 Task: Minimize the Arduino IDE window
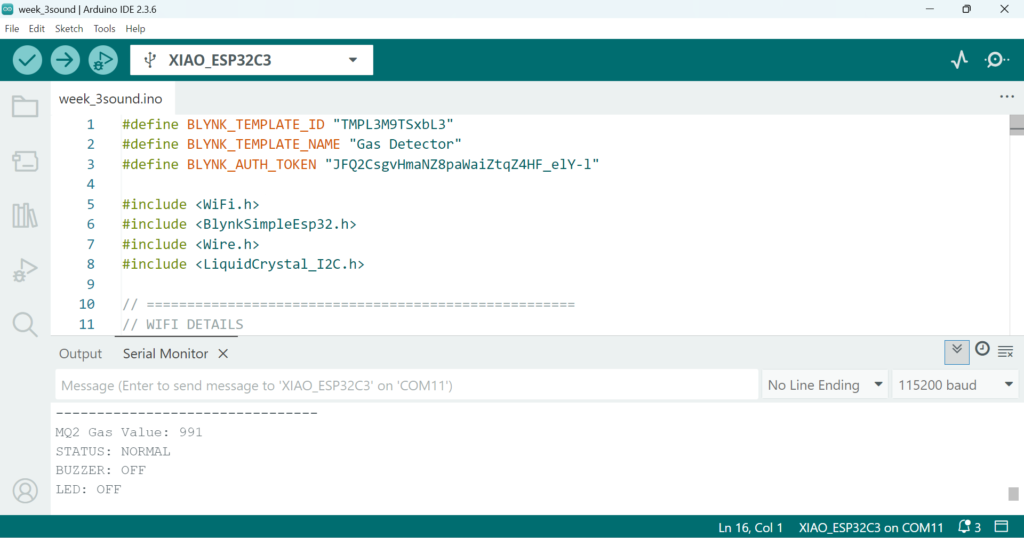point(929,9)
